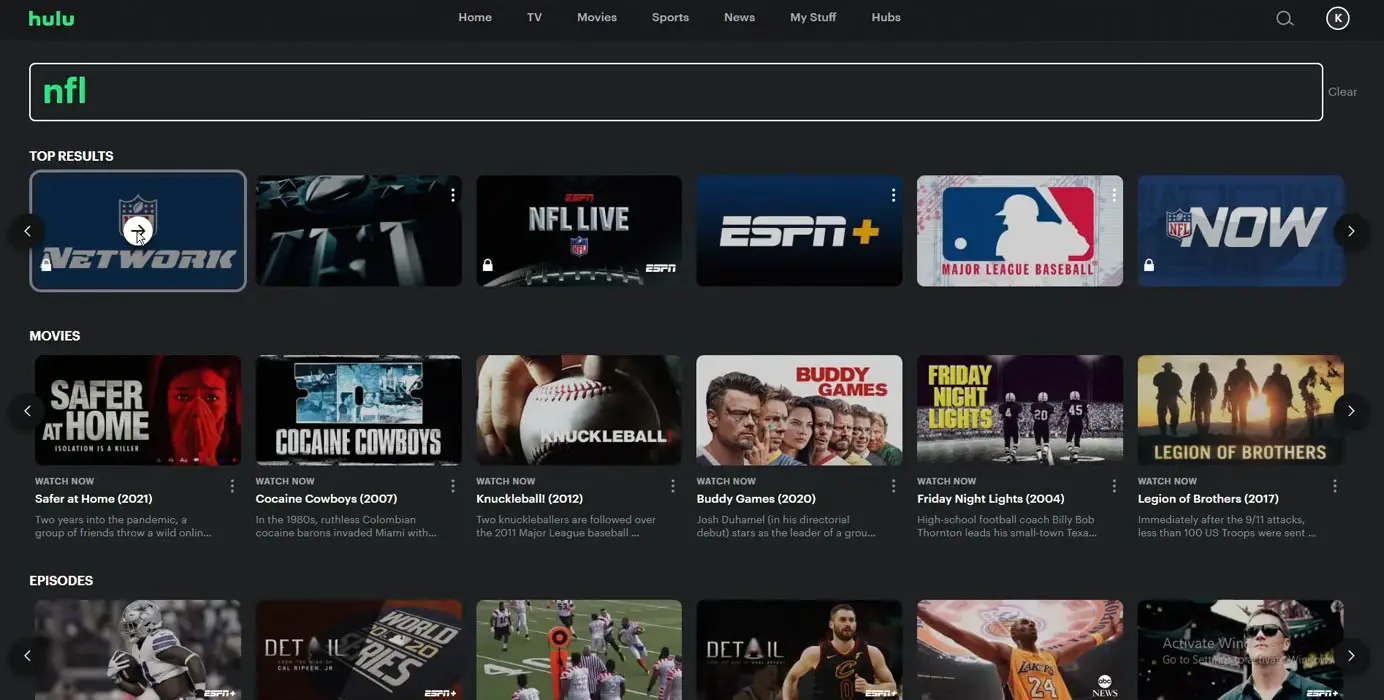This screenshot has height=700, width=1384.
Task: Go to Home in navigation
Action: coord(475,18)
